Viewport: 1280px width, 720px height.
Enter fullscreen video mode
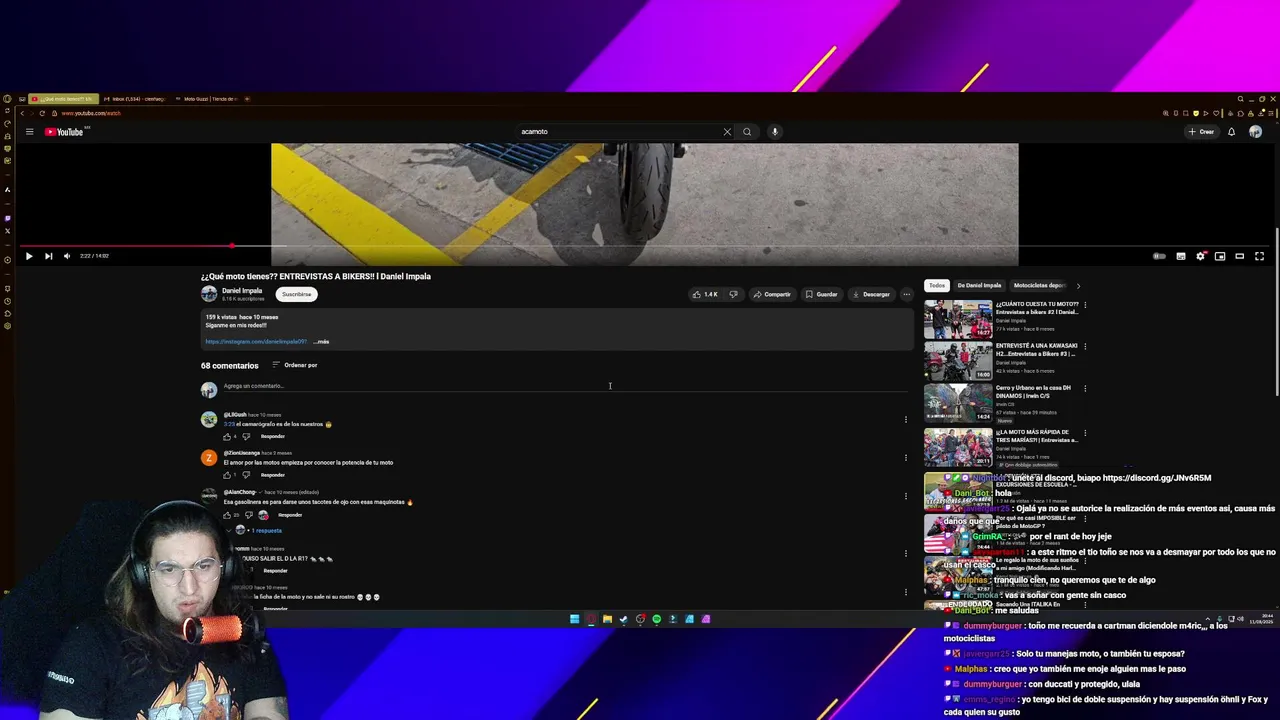(1260, 256)
